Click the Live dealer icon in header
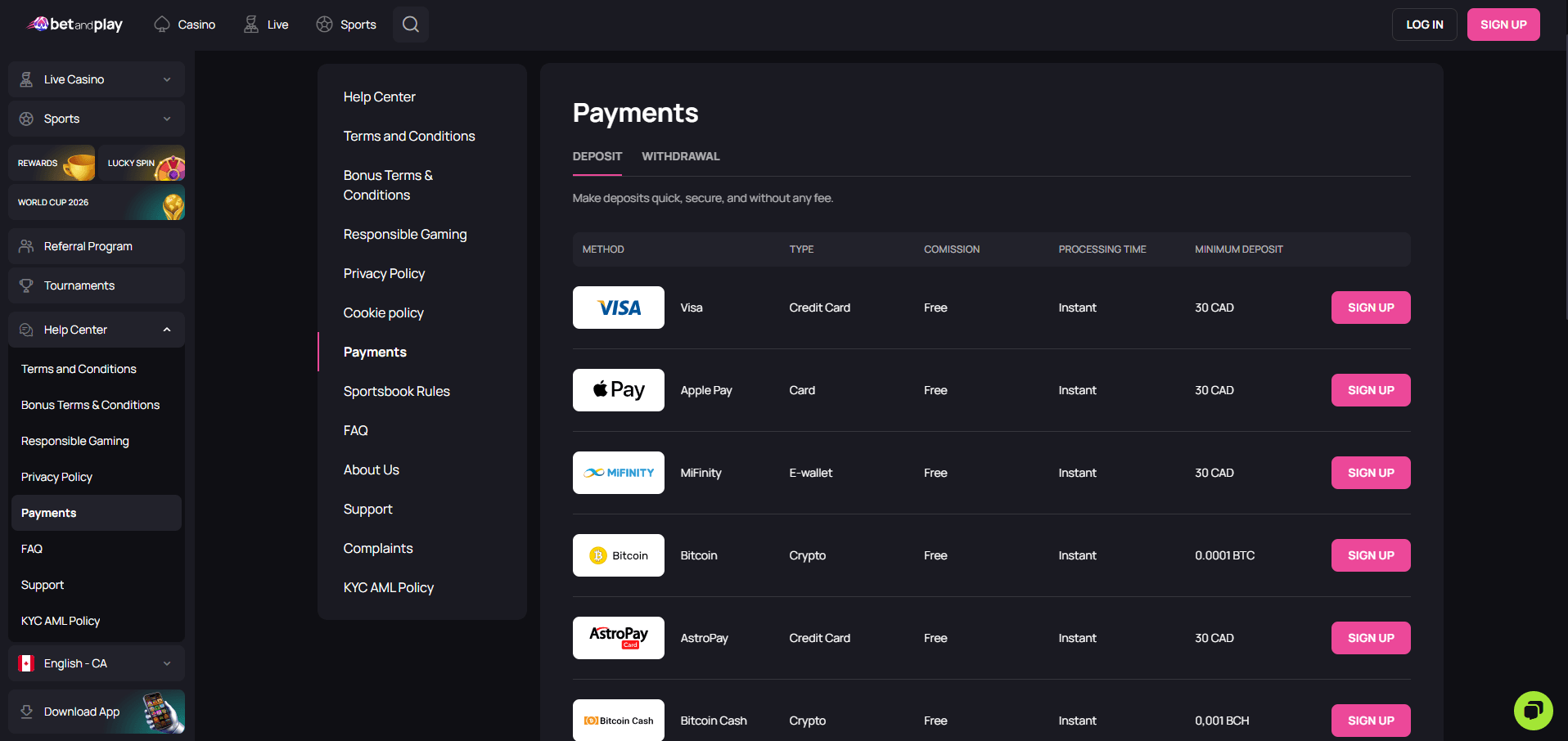The width and height of the screenshot is (1568, 741). 251,25
